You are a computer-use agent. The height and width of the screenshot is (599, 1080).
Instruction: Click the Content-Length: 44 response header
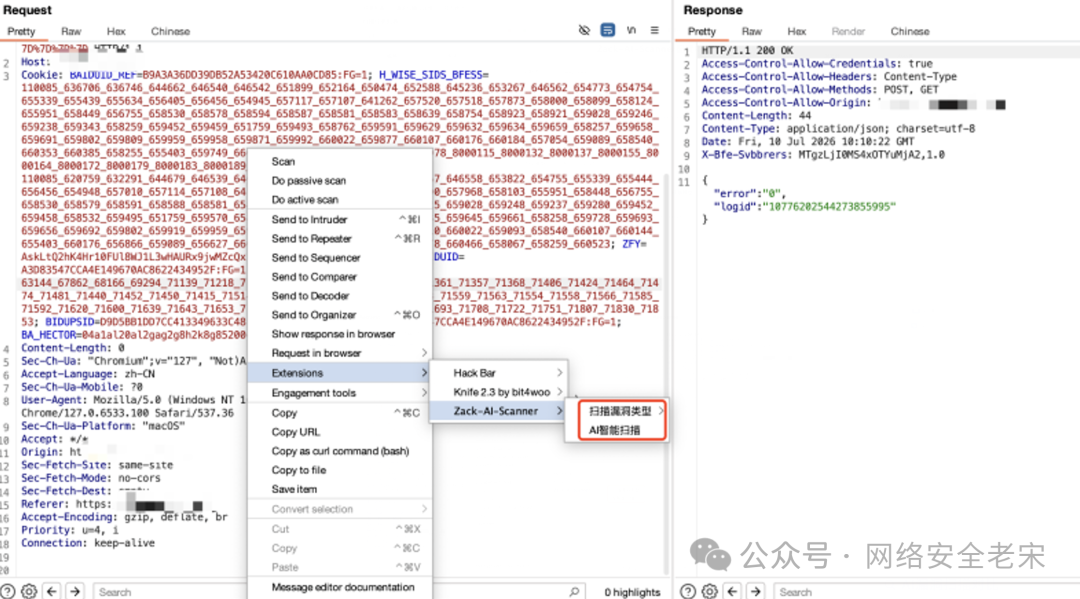click(756, 116)
